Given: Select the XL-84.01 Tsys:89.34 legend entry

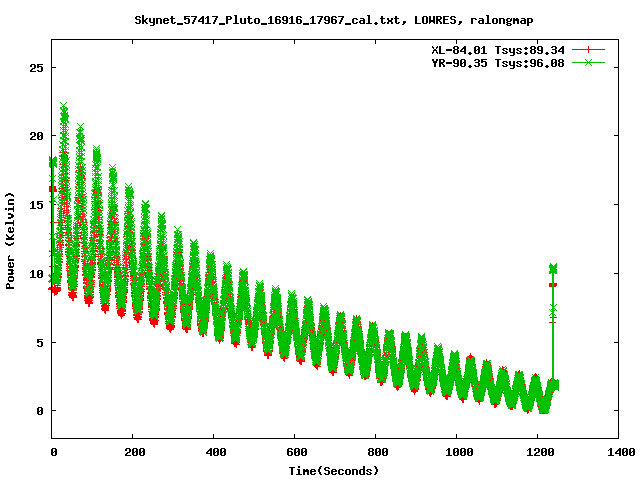Looking at the screenshot, I should [x=498, y=50].
